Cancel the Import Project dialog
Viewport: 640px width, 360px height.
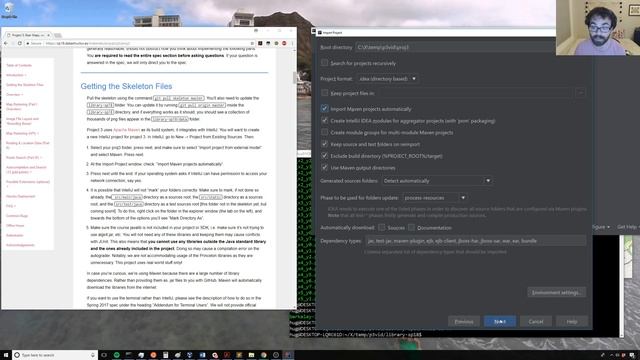point(536,322)
